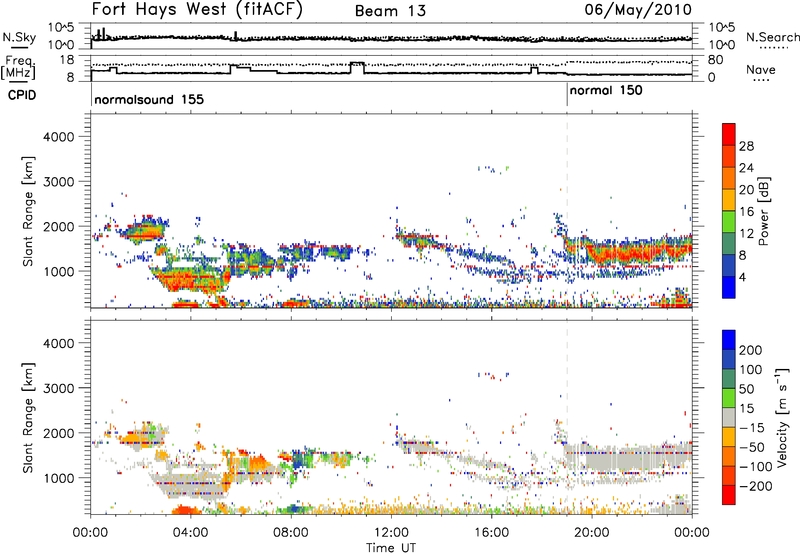Click the 'Slant Range [km]' label of the velocity panel

[x=28, y=417]
